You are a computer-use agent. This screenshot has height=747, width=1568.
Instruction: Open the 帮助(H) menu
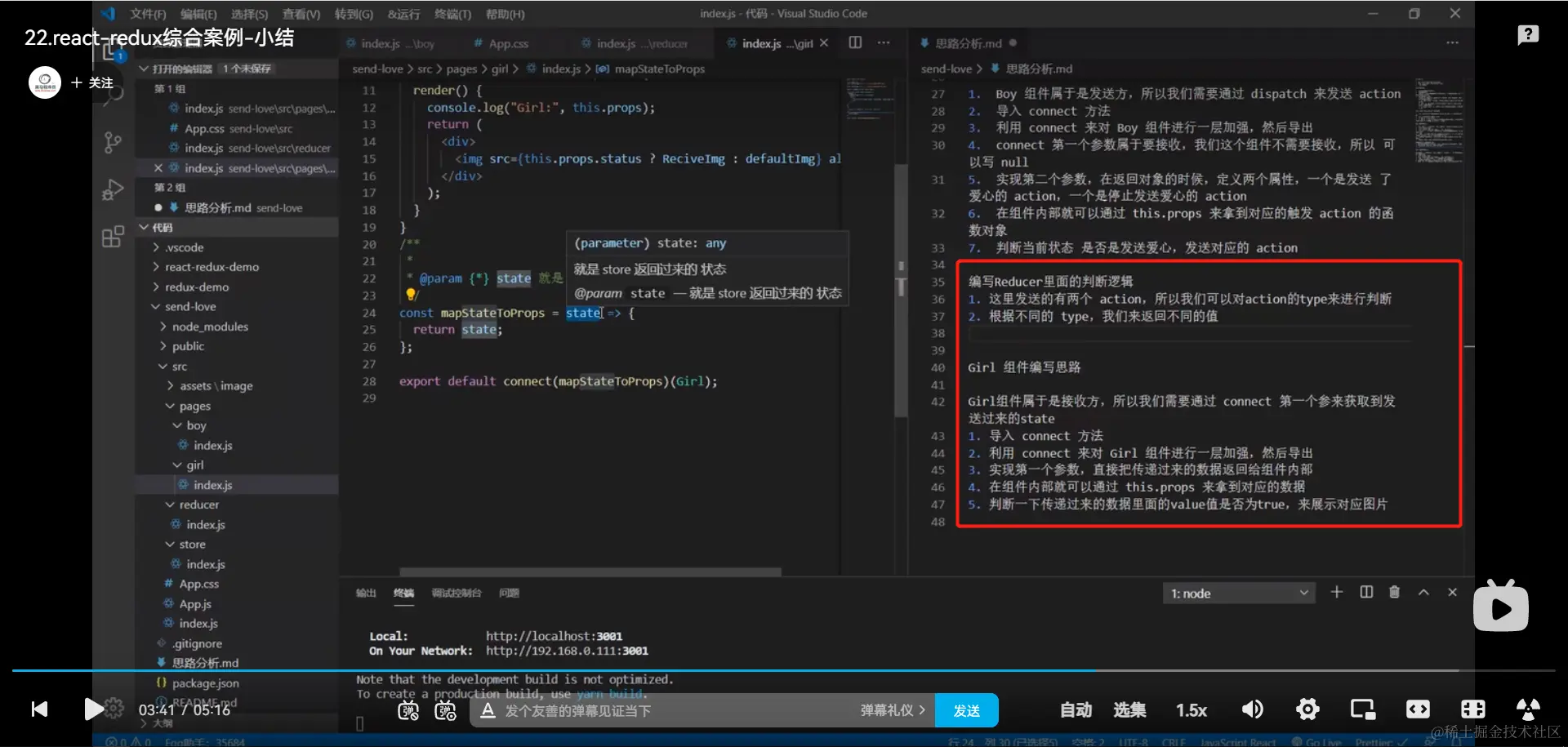pyautogui.click(x=506, y=14)
